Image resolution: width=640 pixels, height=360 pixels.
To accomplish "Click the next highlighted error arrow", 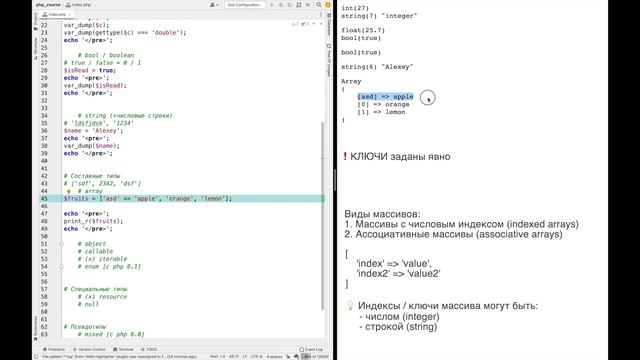I will (x=320, y=24).
